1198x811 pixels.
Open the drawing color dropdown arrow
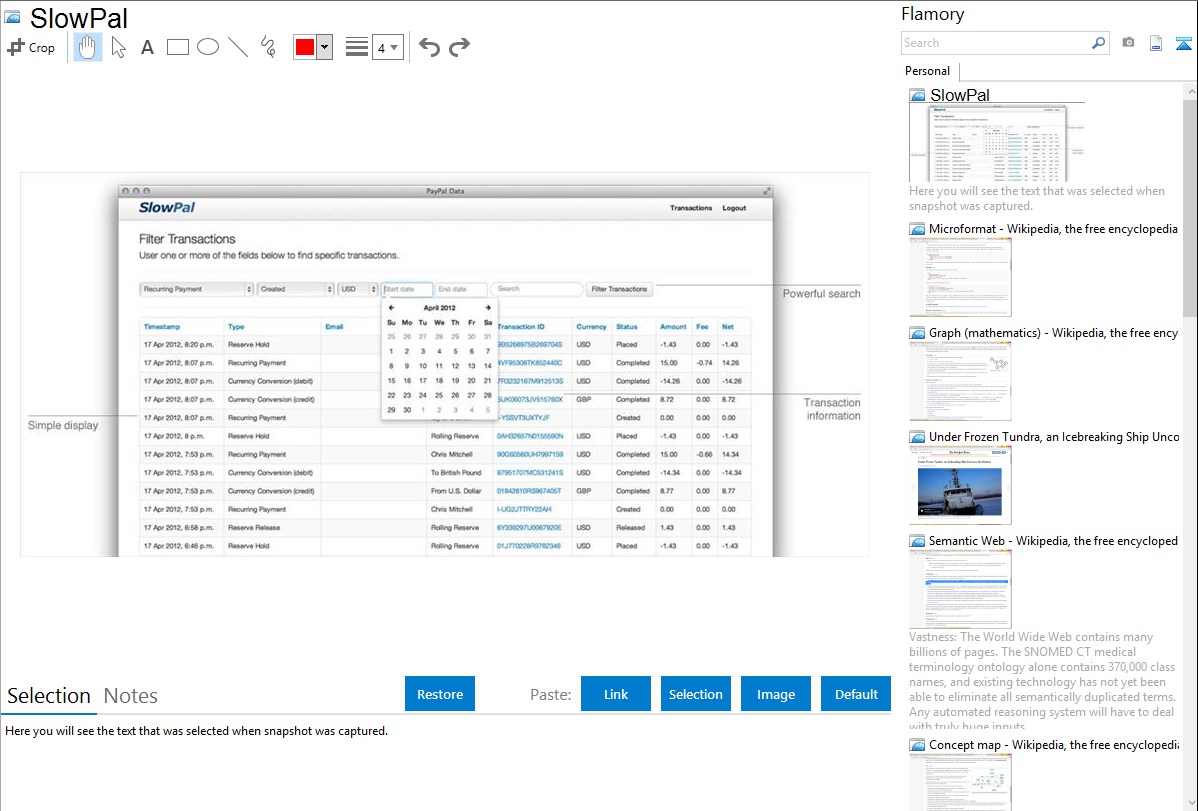[325, 47]
